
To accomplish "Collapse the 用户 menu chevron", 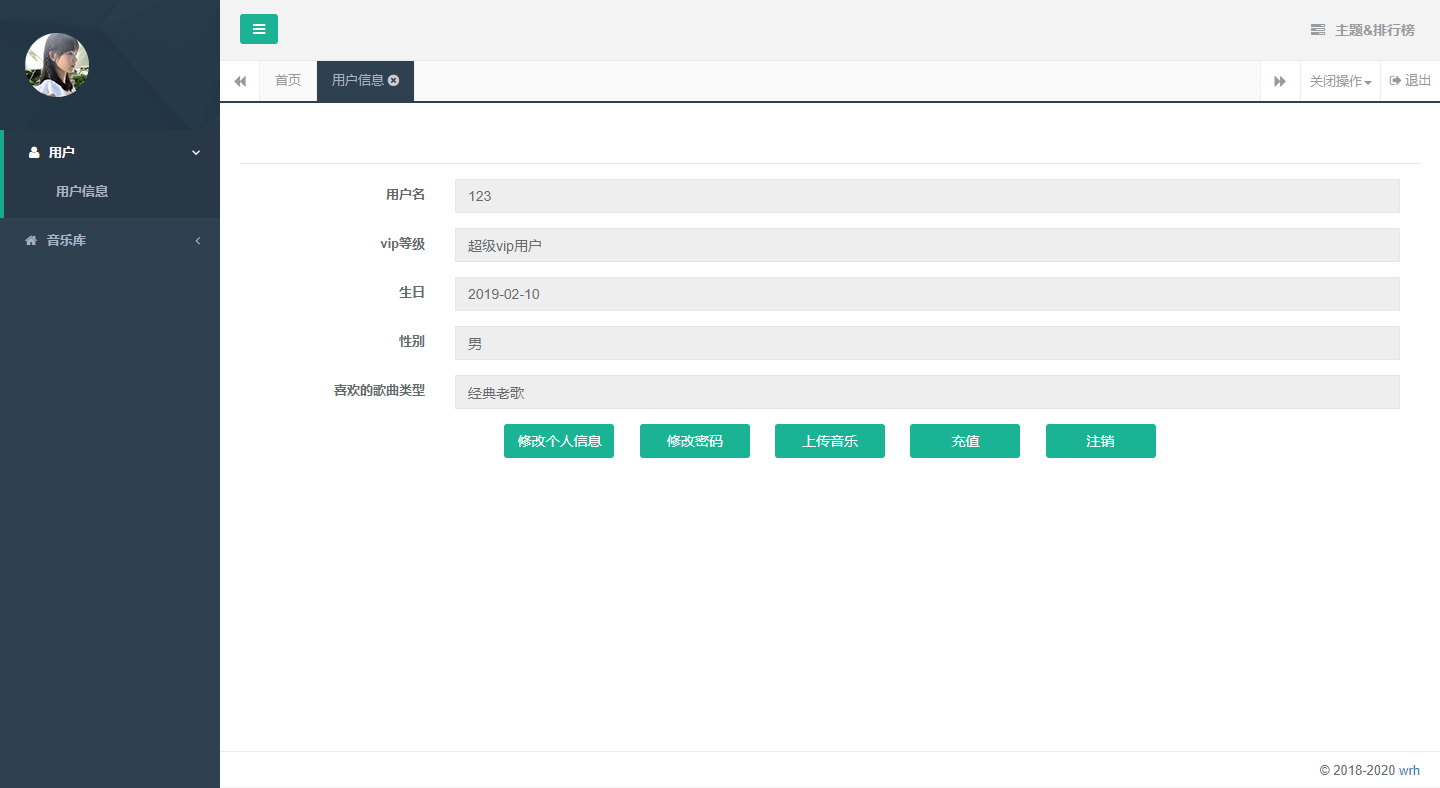I will (x=196, y=152).
